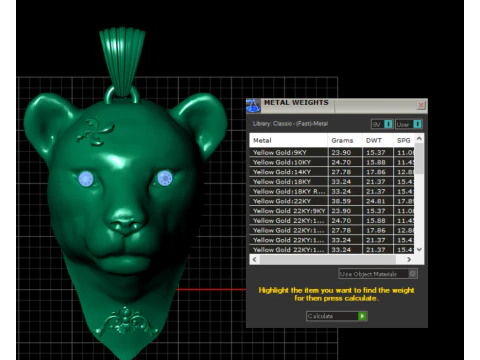Click the SPG column header
The height and width of the screenshot is (360, 480).
(404, 140)
